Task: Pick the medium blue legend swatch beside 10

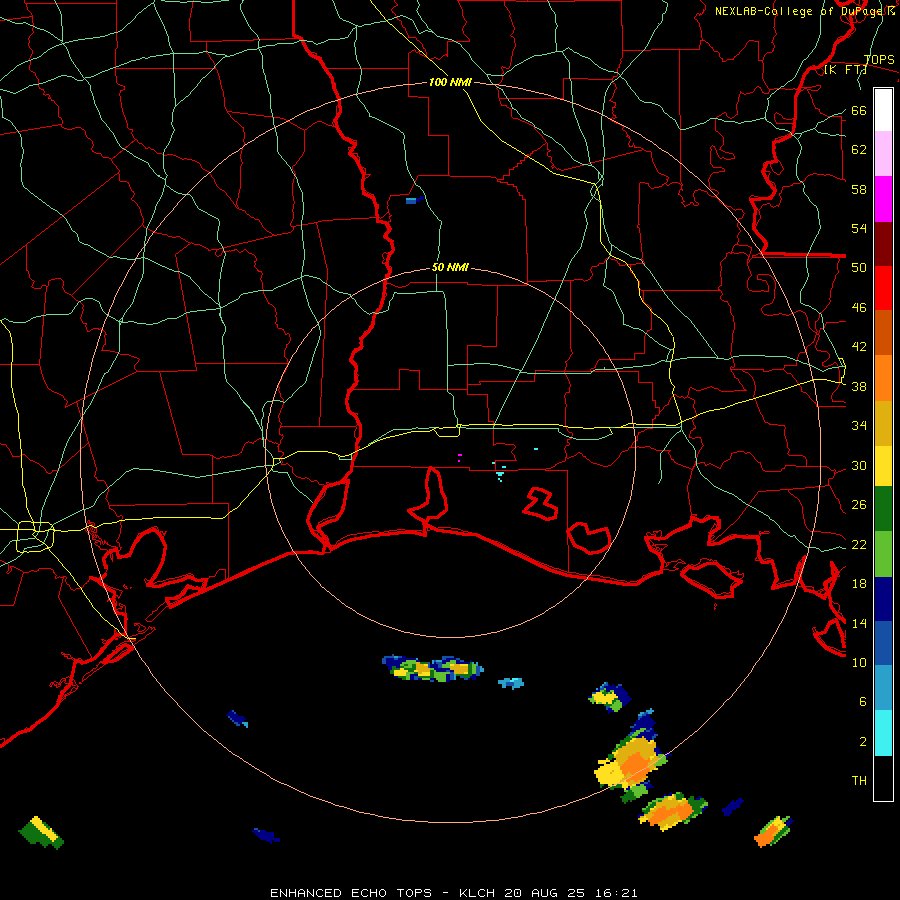Action: [883, 643]
